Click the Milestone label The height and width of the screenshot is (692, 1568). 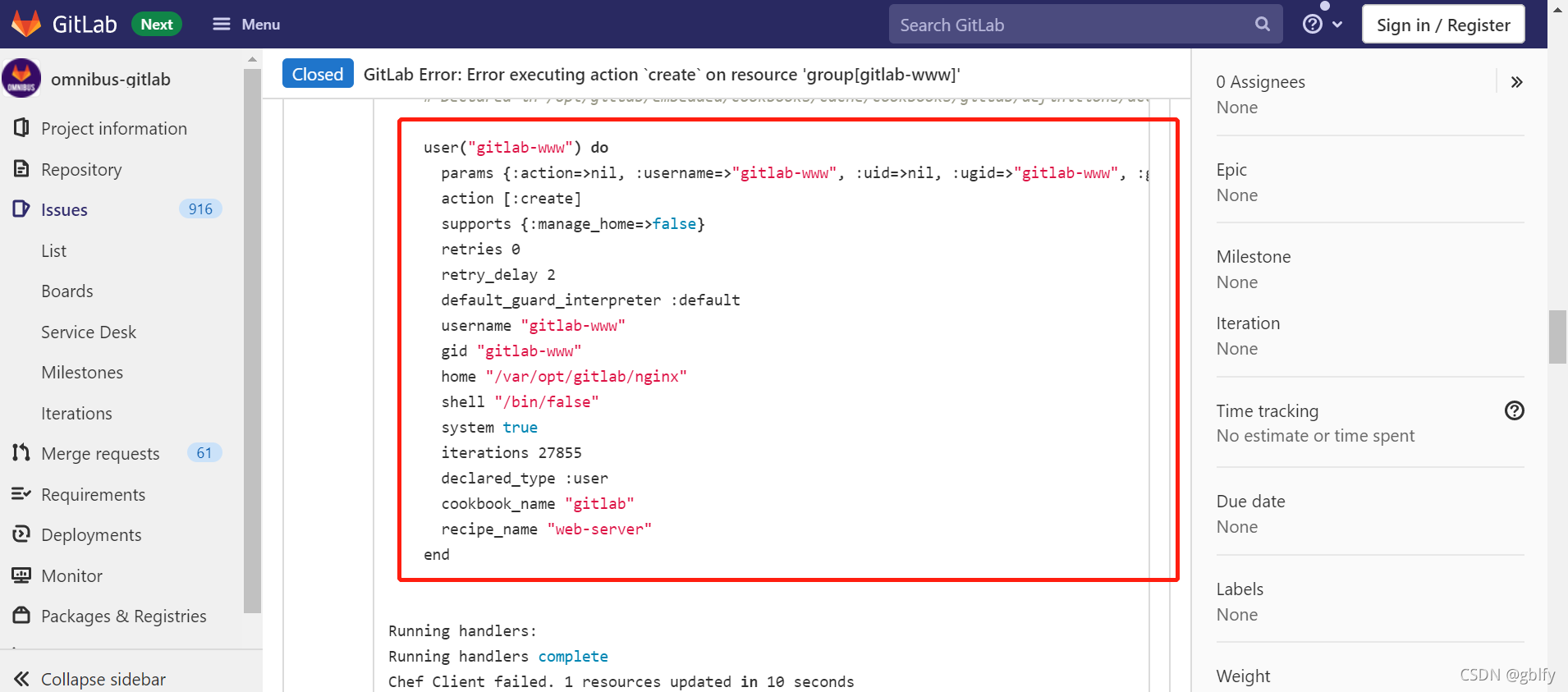coord(1254,257)
